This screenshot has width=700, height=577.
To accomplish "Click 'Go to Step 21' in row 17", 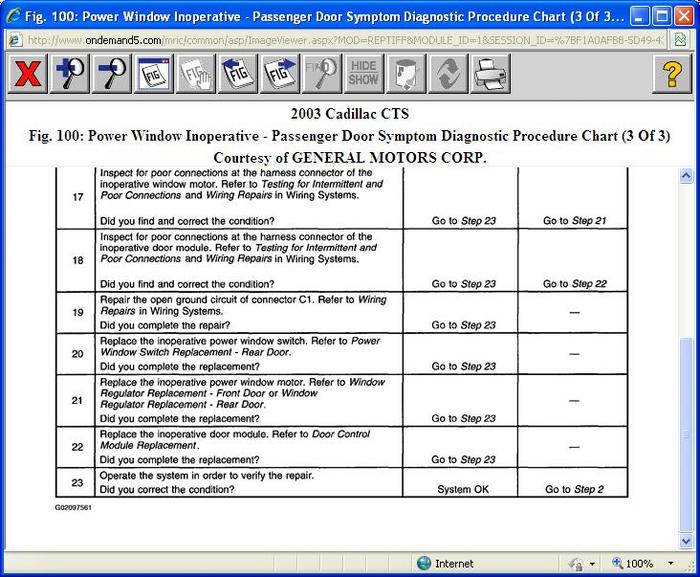I will click(575, 221).
